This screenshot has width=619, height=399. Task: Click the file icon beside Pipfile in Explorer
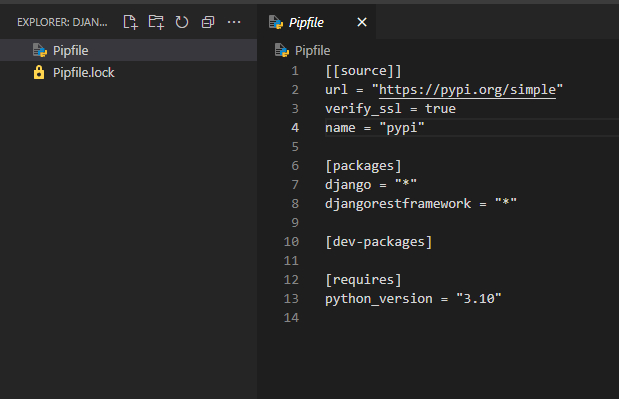pyautogui.click(x=40, y=51)
